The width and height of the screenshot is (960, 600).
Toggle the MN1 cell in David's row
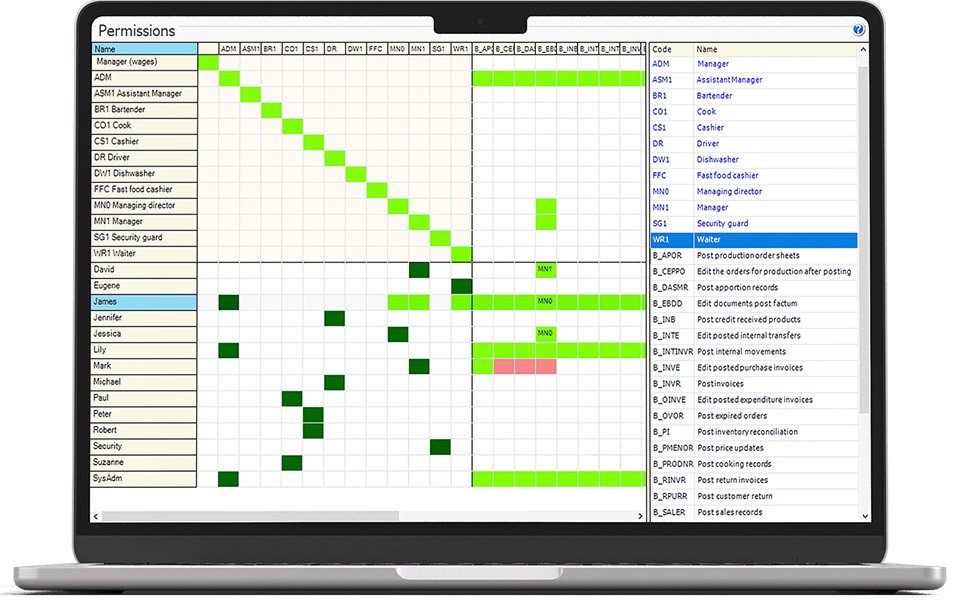click(x=544, y=269)
